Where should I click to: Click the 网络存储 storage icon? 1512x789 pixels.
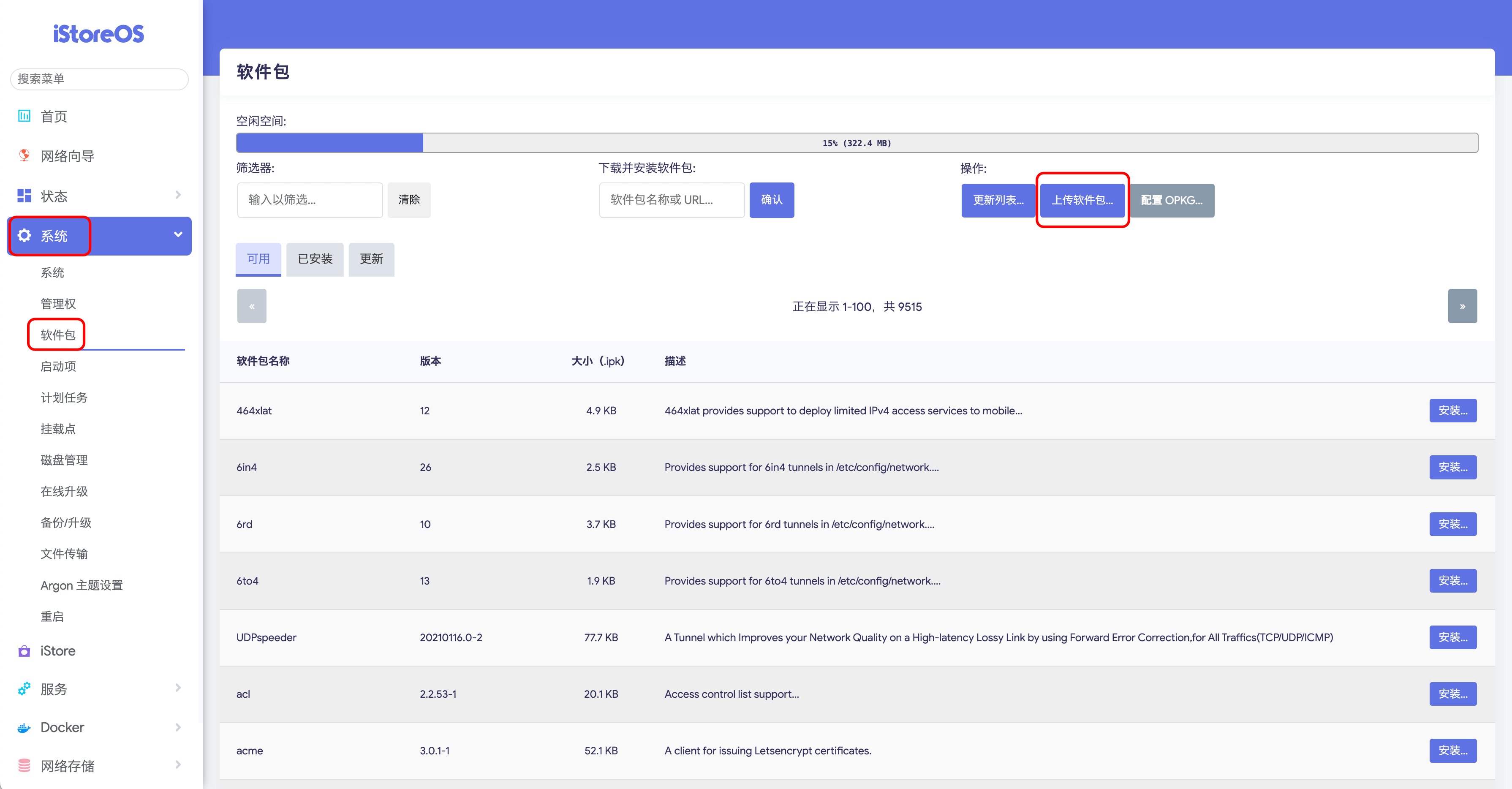click(x=24, y=765)
